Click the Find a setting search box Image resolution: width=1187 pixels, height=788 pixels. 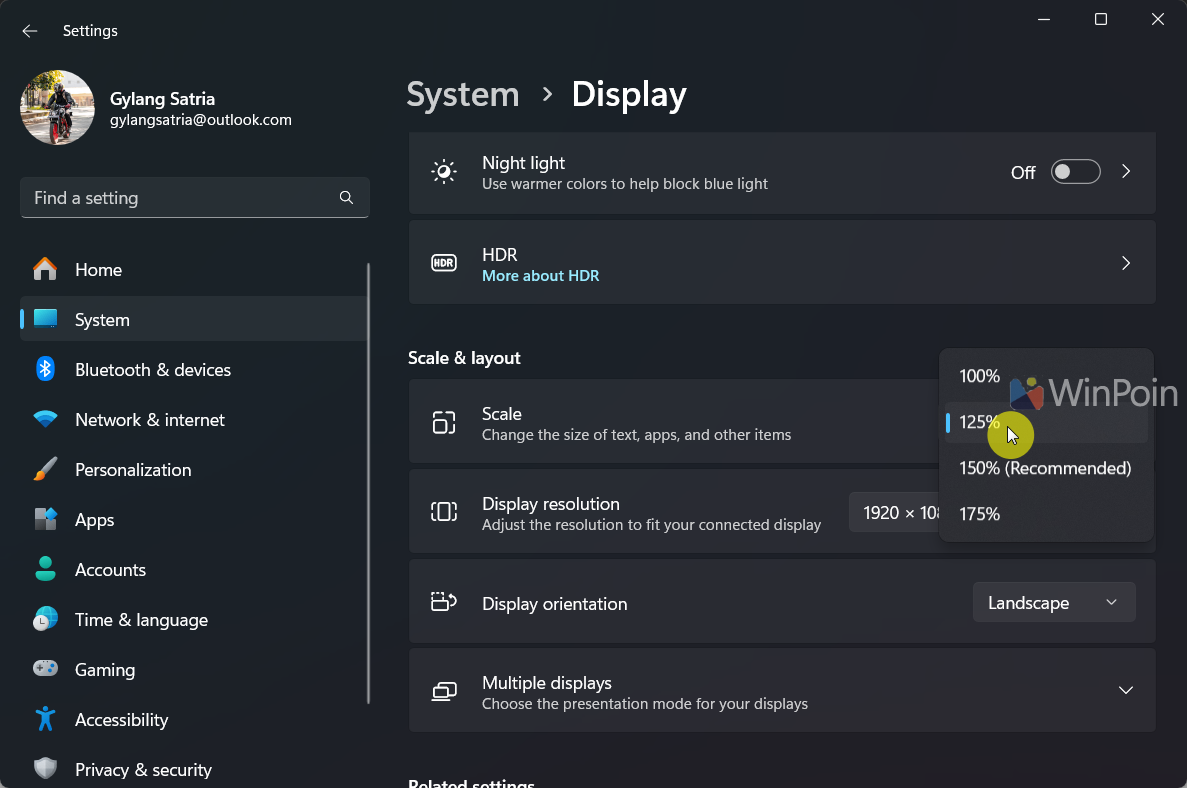pyautogui.click(x=180, y=198)
